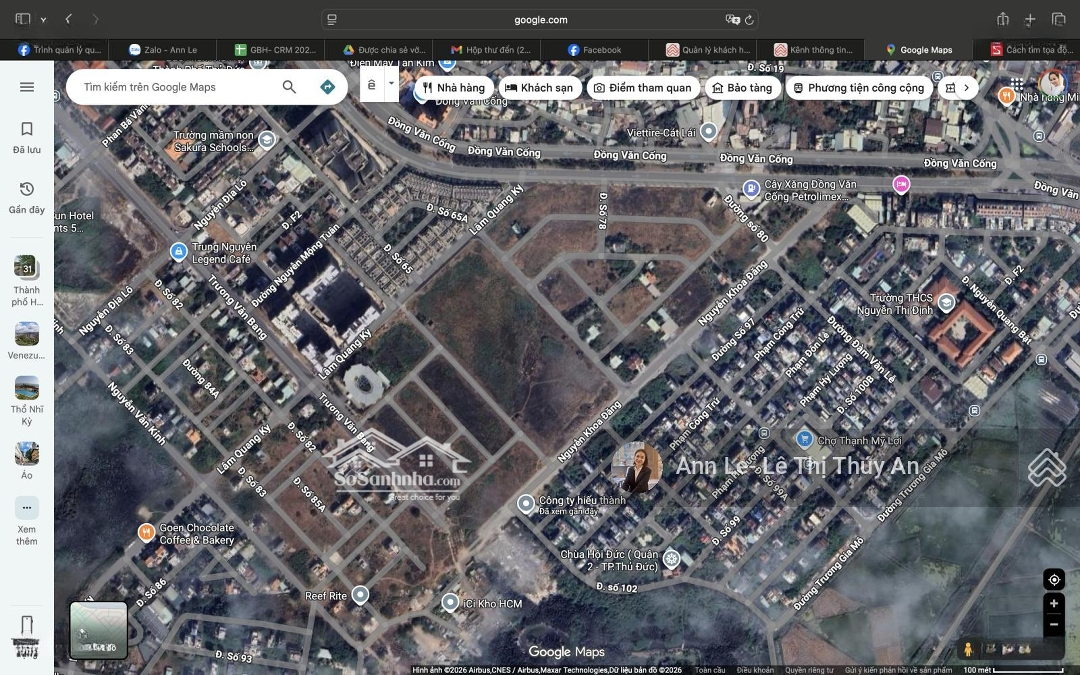1080x675 pixels.
Task: Zoom in with the plus button
Action: (x=1053, y=604)
